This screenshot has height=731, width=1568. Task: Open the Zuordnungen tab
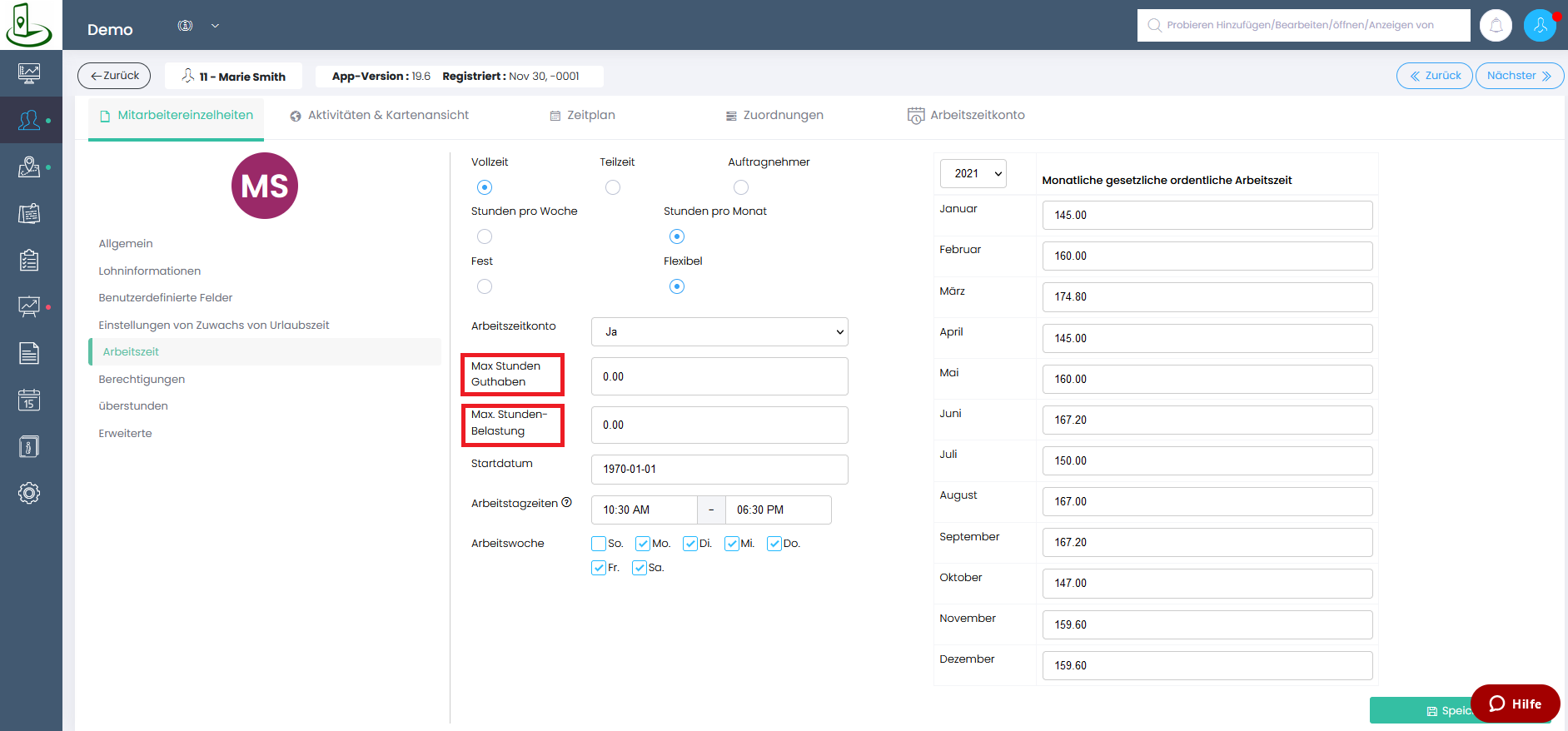coord(774,115)
